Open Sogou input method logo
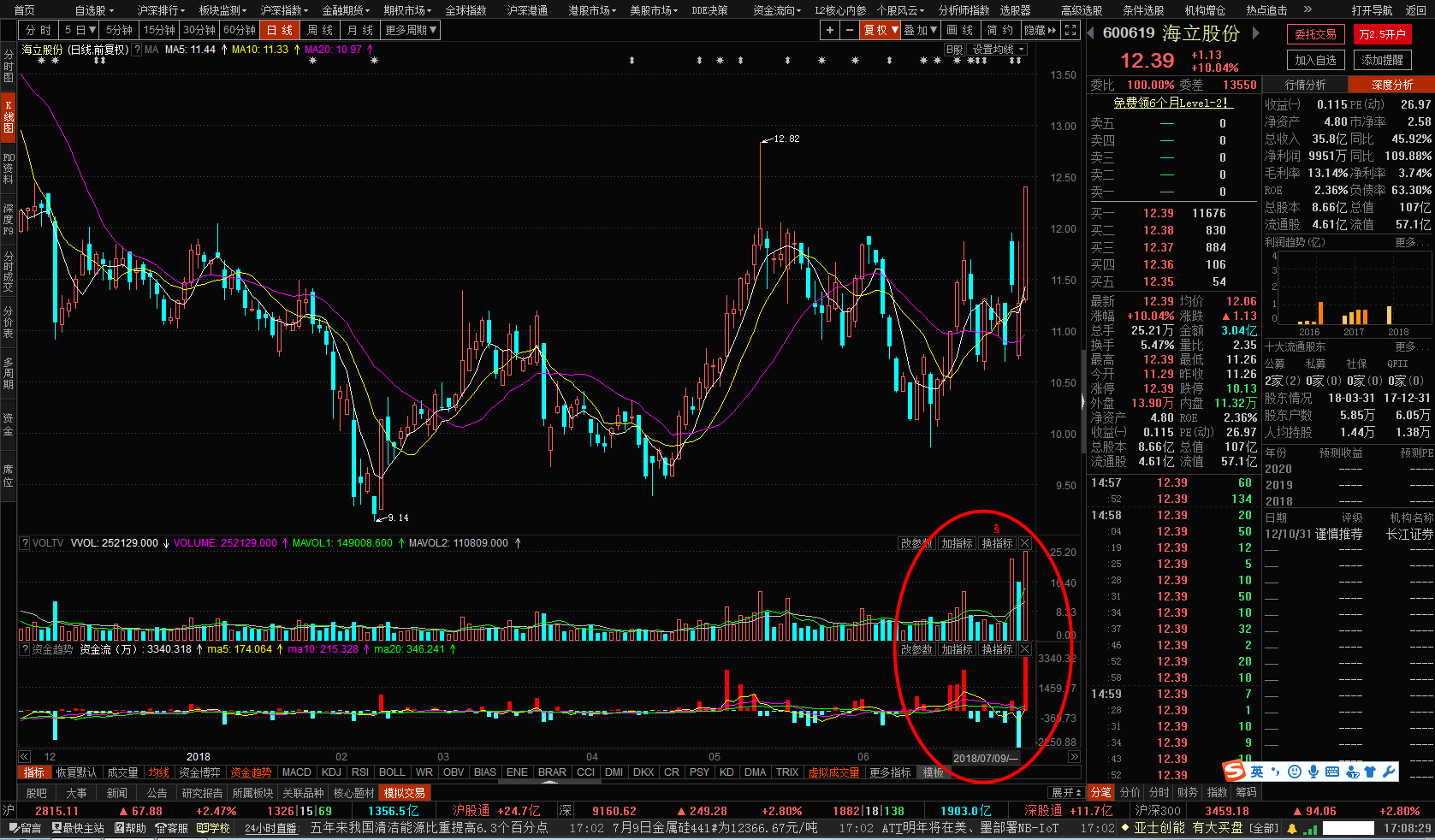 pos(1234,772)
